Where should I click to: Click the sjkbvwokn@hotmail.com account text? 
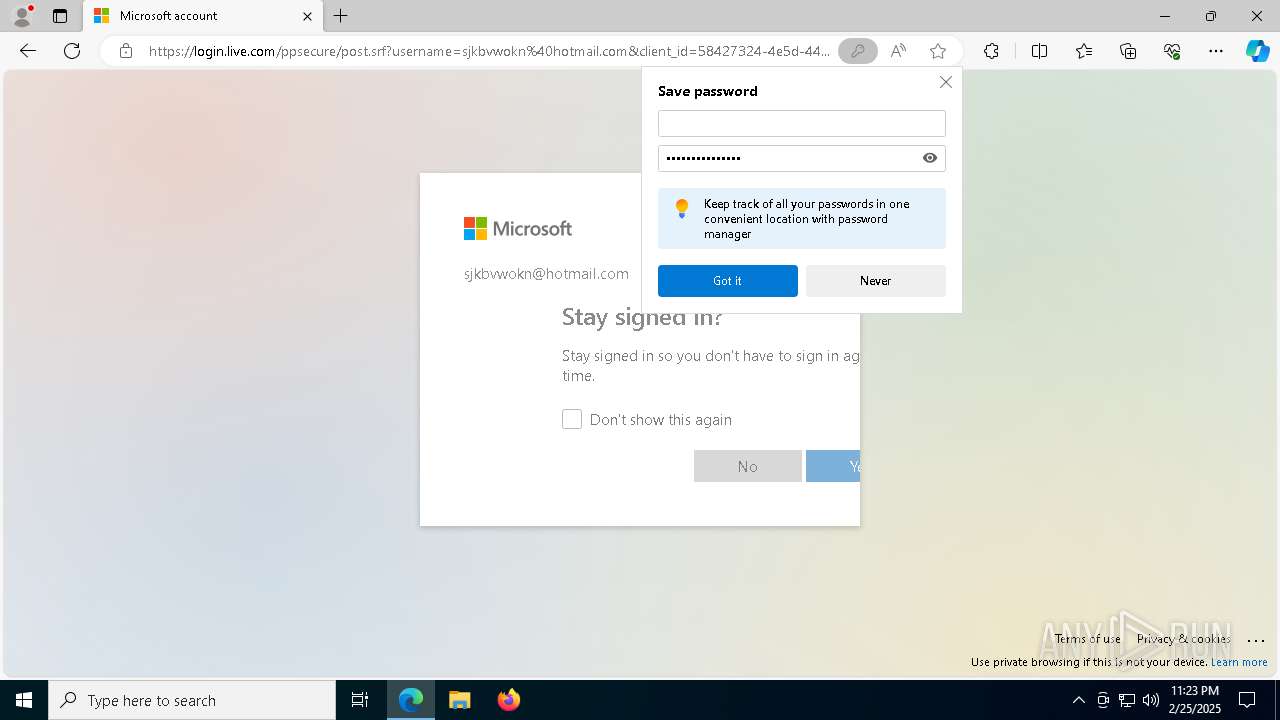[546, 274]
